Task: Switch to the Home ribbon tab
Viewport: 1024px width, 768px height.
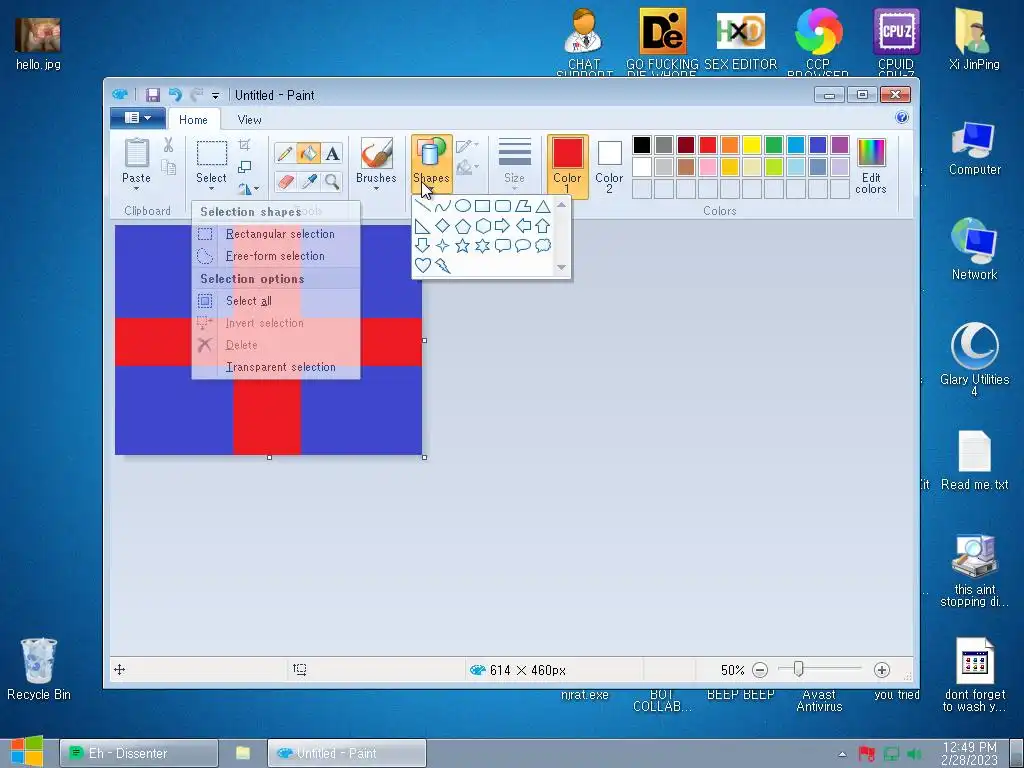Action: [193, 120]
